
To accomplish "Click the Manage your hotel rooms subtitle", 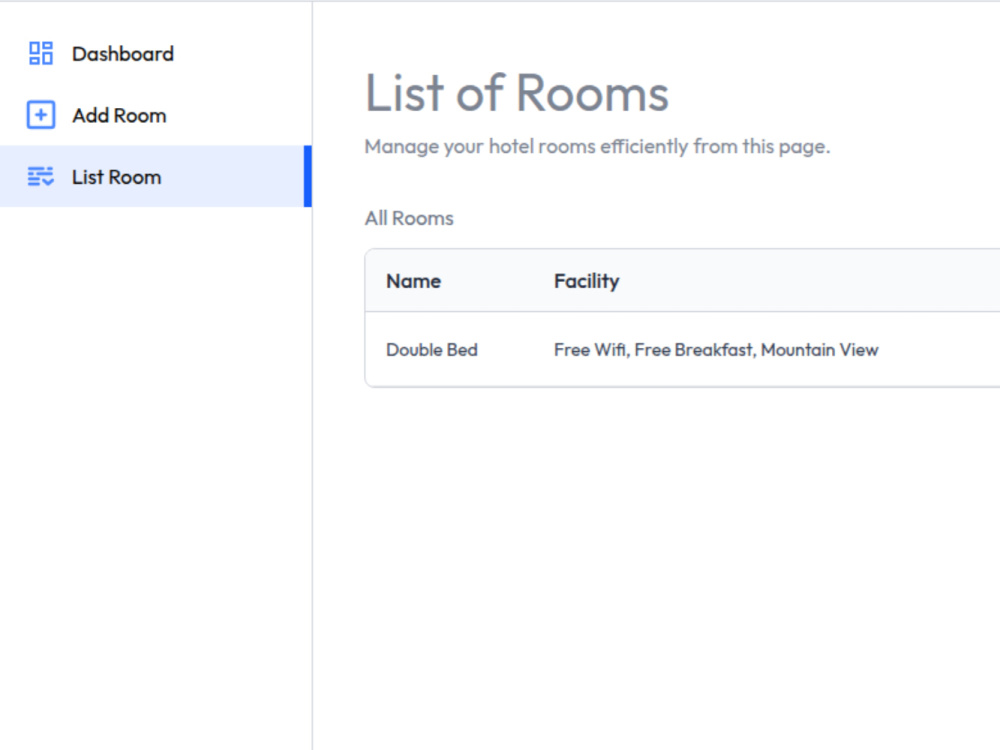I will tap(597, 147).
